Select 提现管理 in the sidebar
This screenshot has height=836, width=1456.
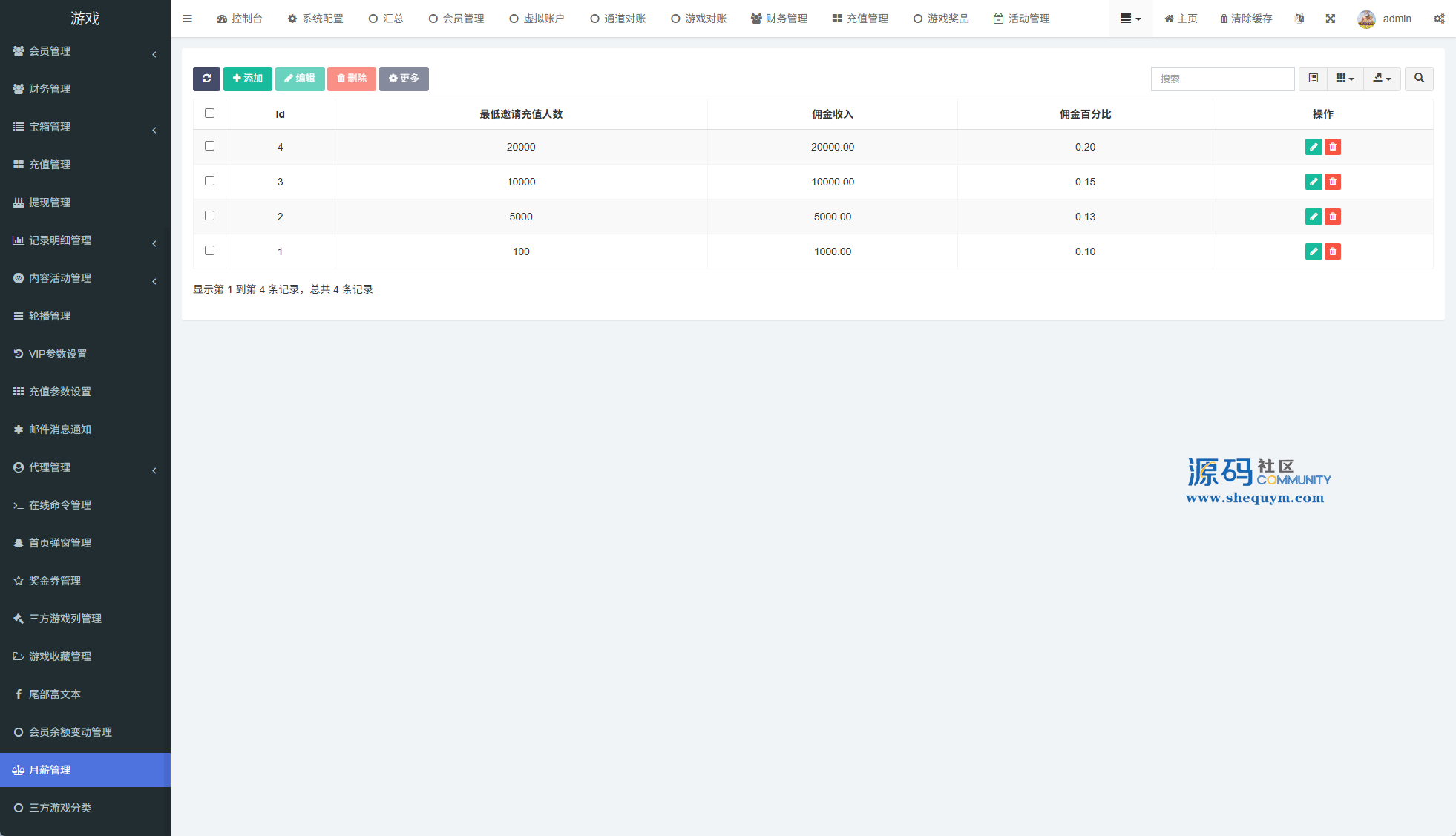50,203
